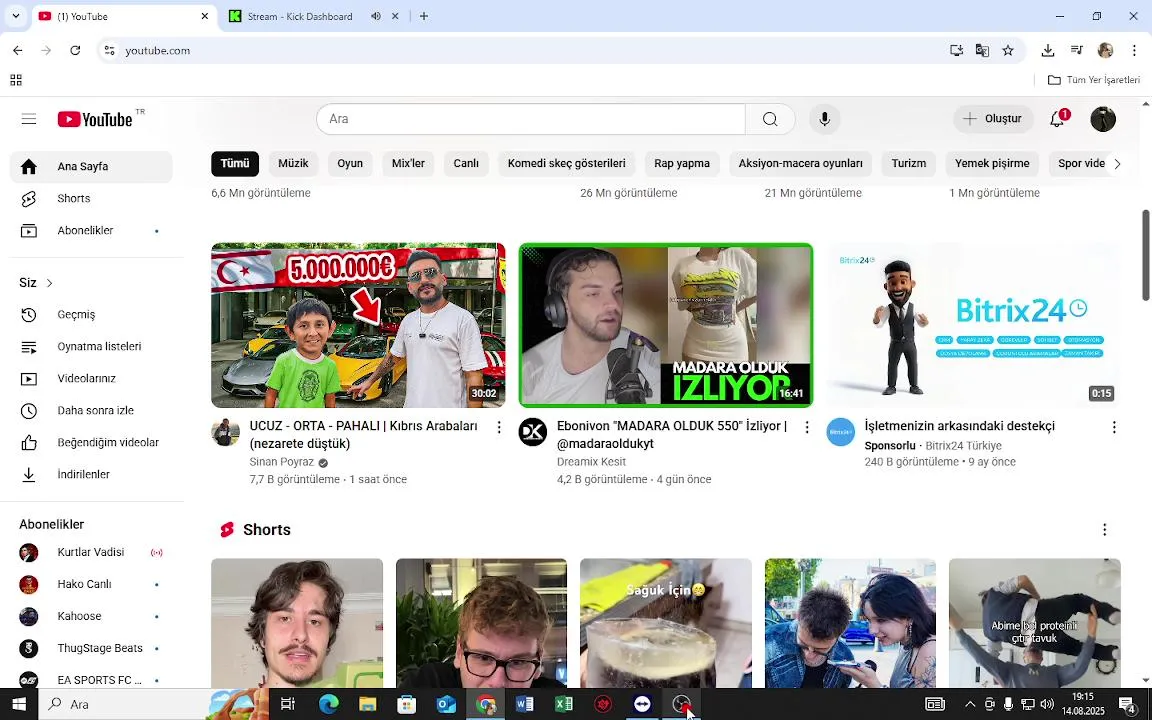Viewport: 1152px width, 720px height.
Task: Go back in browser history
Action: tap(18, 51)
